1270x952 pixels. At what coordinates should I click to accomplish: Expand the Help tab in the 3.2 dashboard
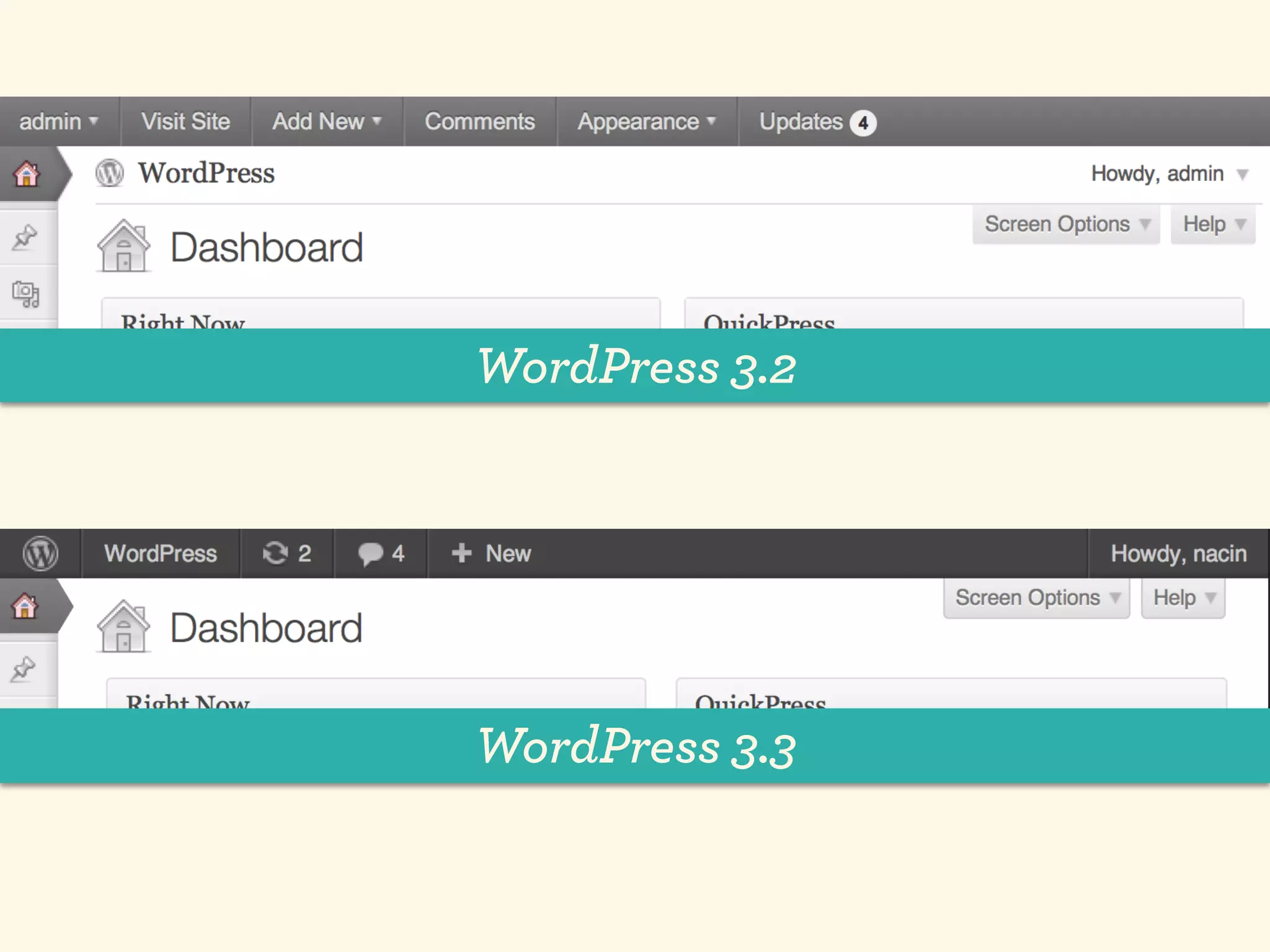click(1213, 224)
